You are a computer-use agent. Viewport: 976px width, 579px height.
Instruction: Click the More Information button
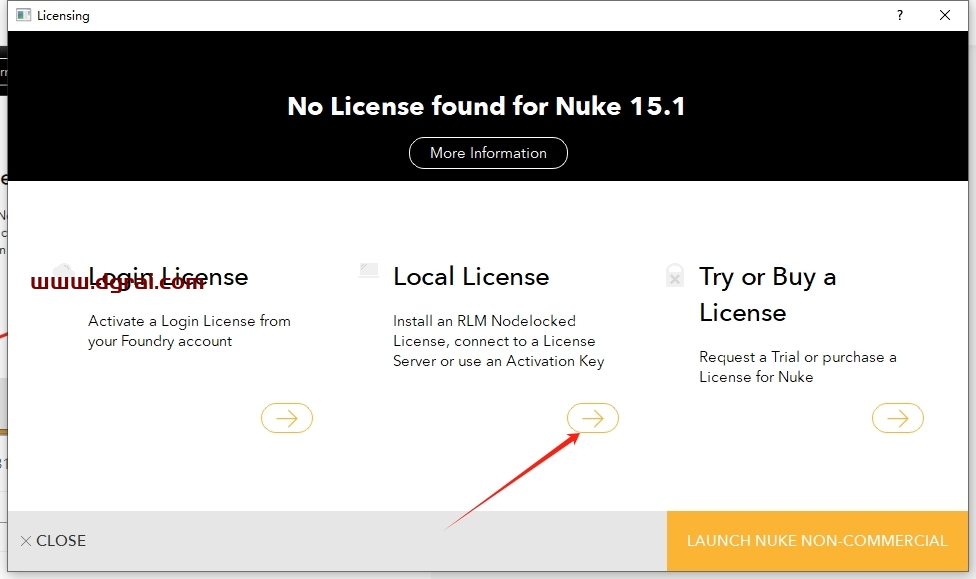pos(488,153)
